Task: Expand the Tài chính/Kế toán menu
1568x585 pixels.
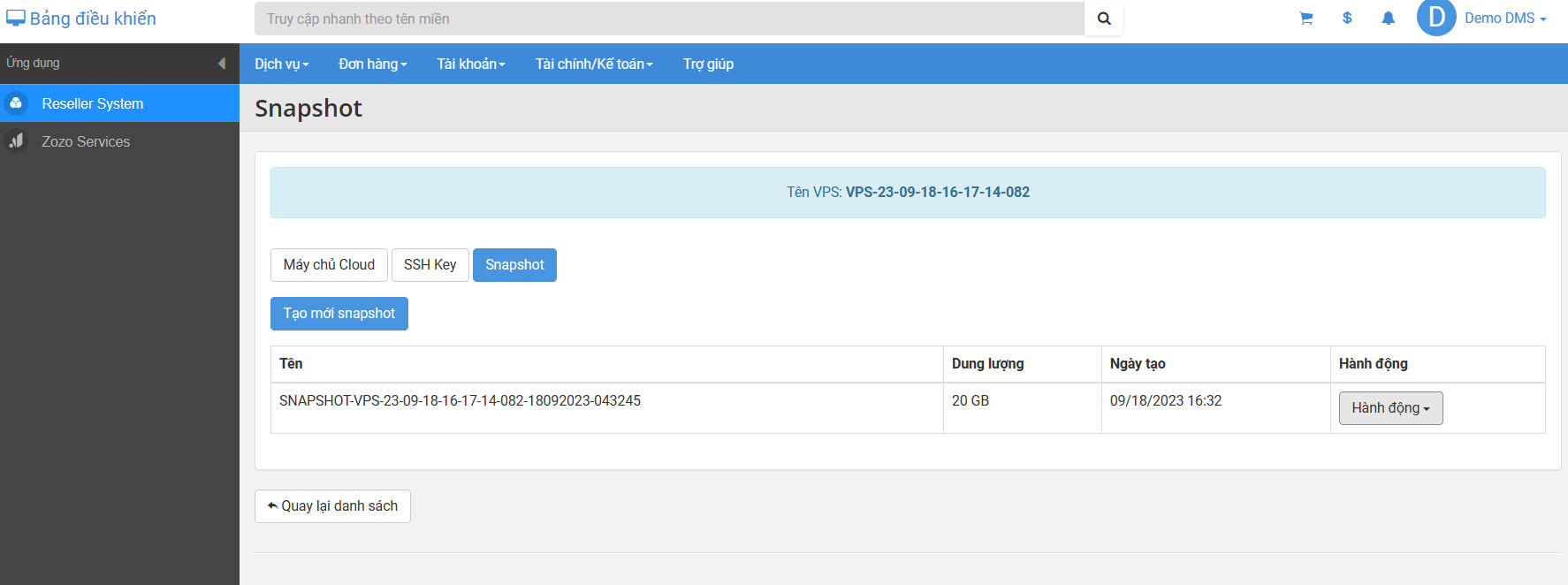Action: [594, 64]
